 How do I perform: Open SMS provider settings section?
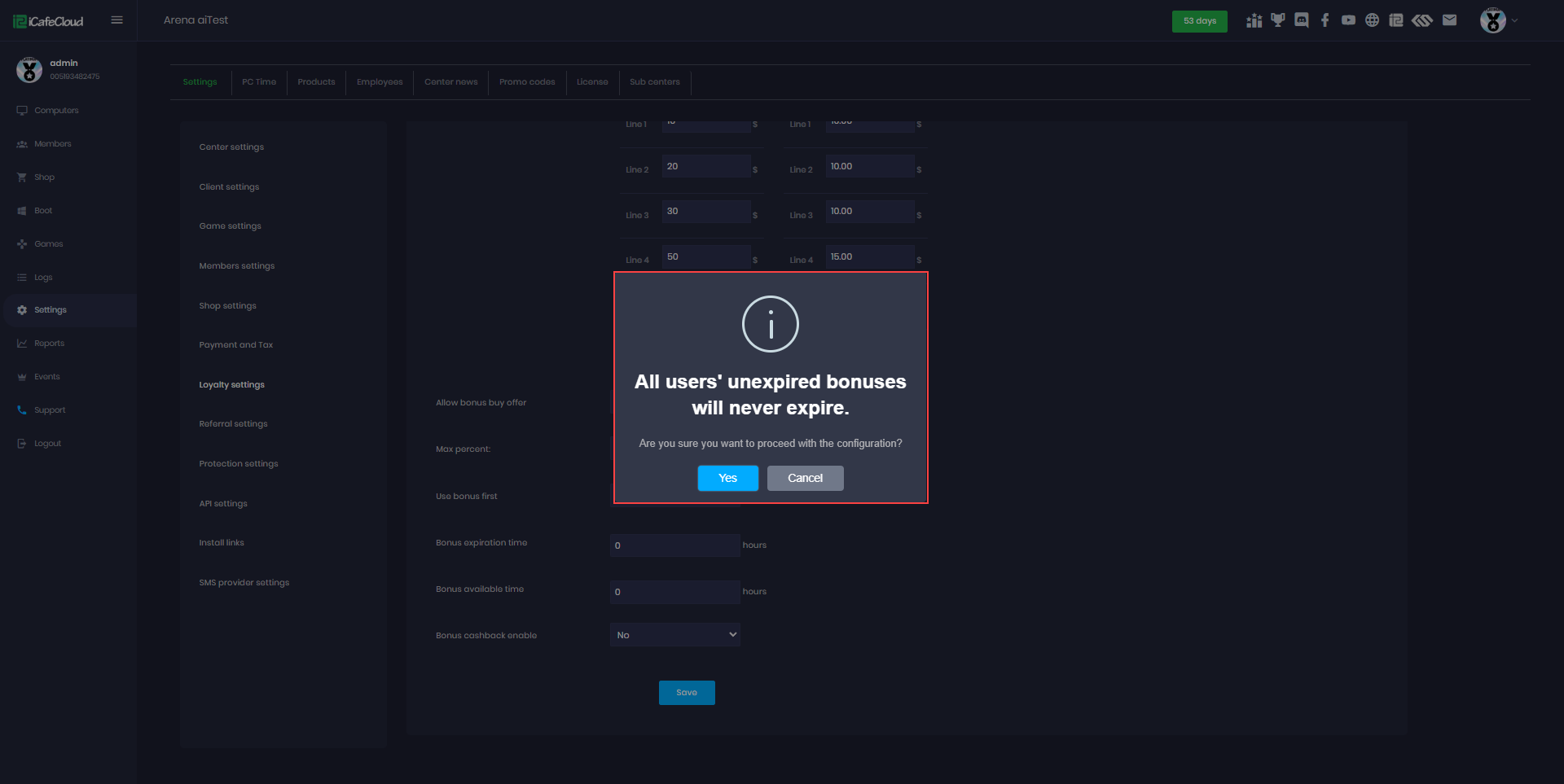244,583
